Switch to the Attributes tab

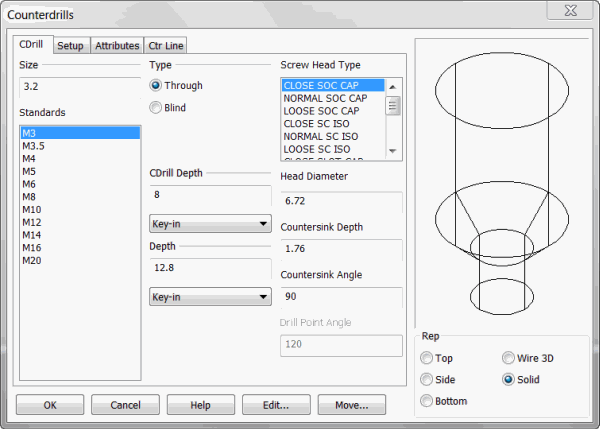coord(117,46)
